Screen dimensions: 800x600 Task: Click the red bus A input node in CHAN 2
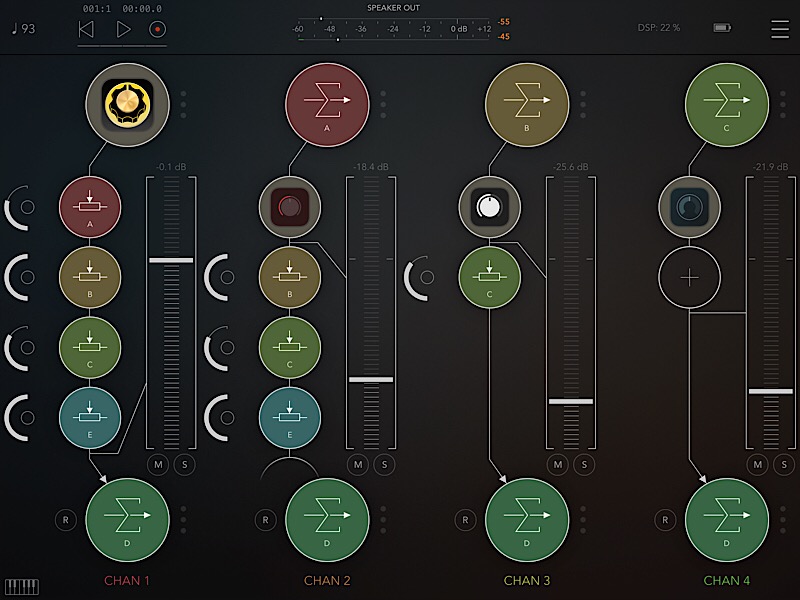(x=327, y=104)
